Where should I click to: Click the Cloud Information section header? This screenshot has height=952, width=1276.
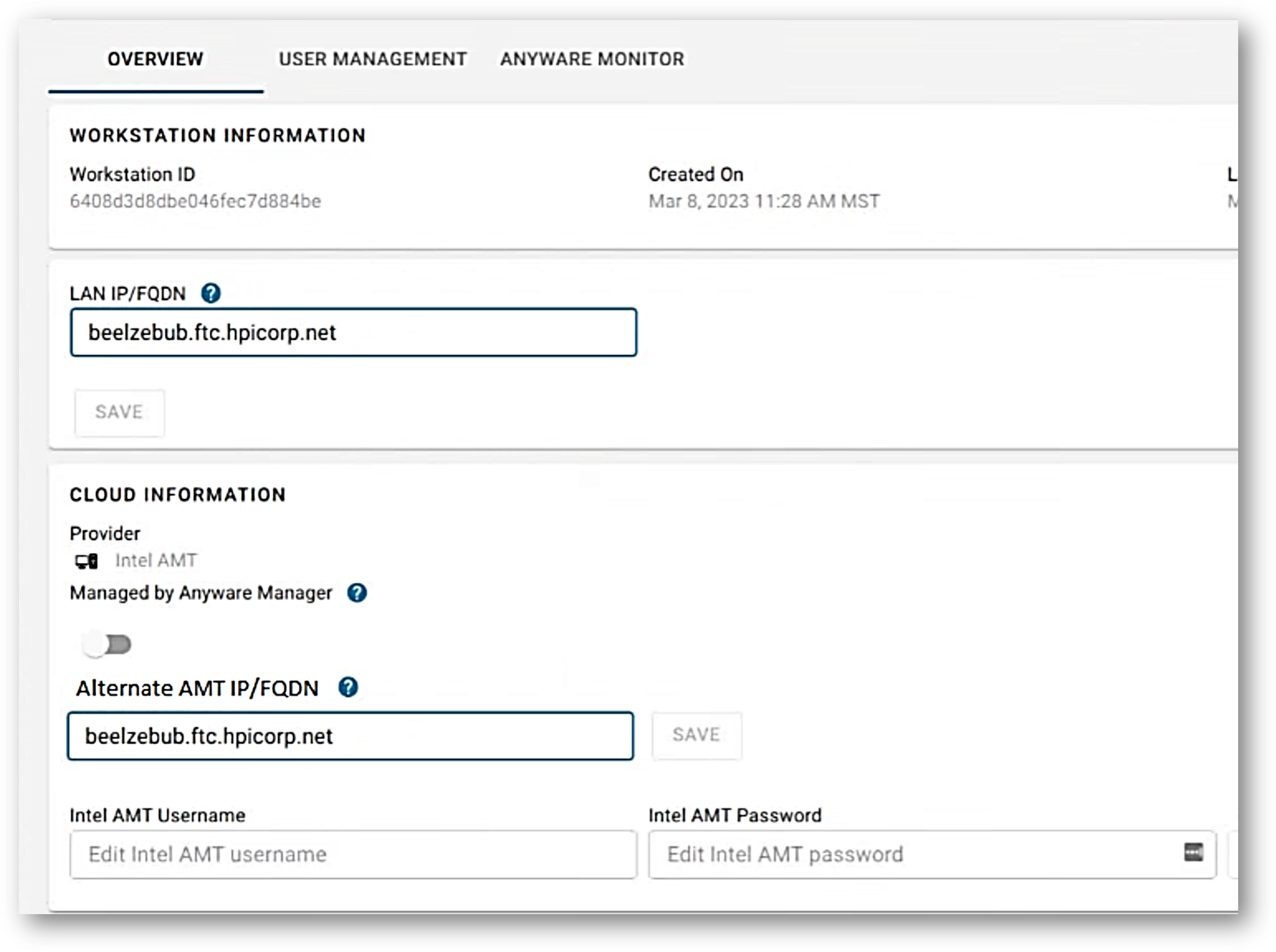click(x=178, y=495)
